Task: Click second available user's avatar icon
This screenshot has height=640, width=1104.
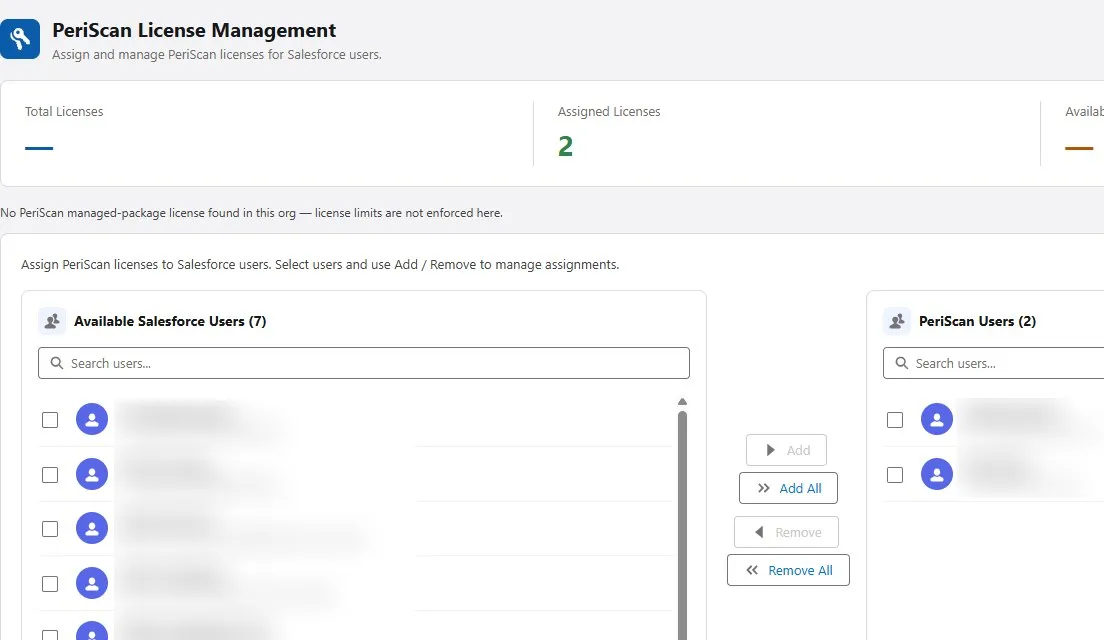Action: [x=92, y=474]
